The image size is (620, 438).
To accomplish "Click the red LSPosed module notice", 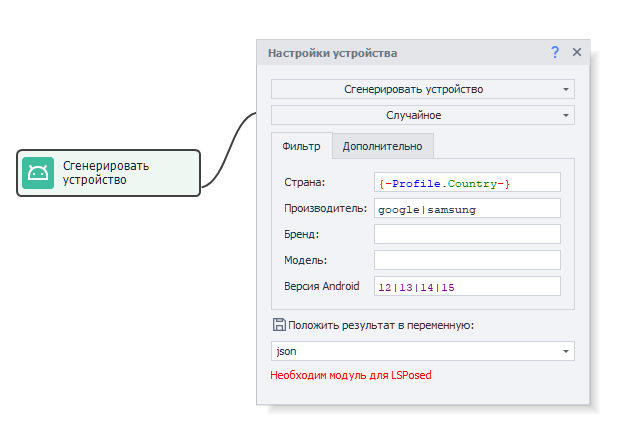I will (351, 376).
